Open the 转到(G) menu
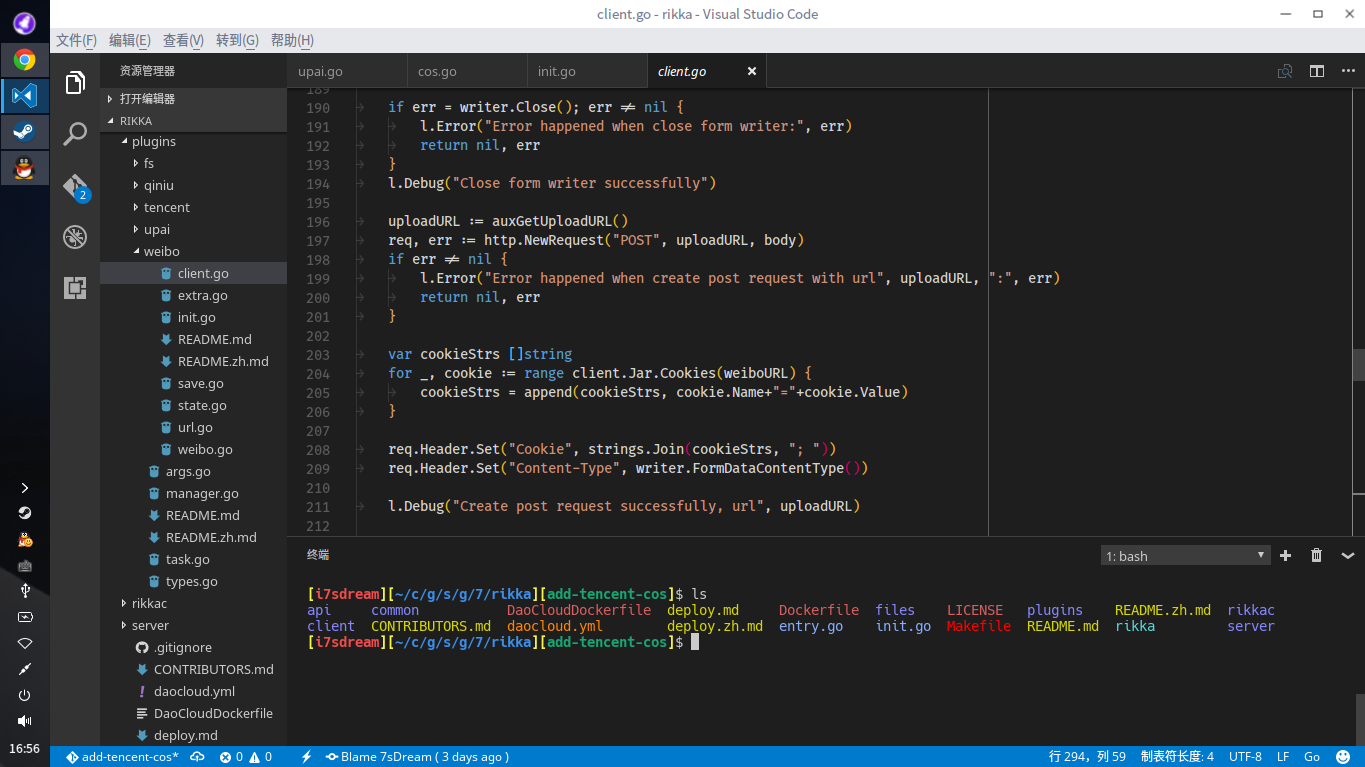Screen dimensions: 1365x767 [x=237, y=40]
